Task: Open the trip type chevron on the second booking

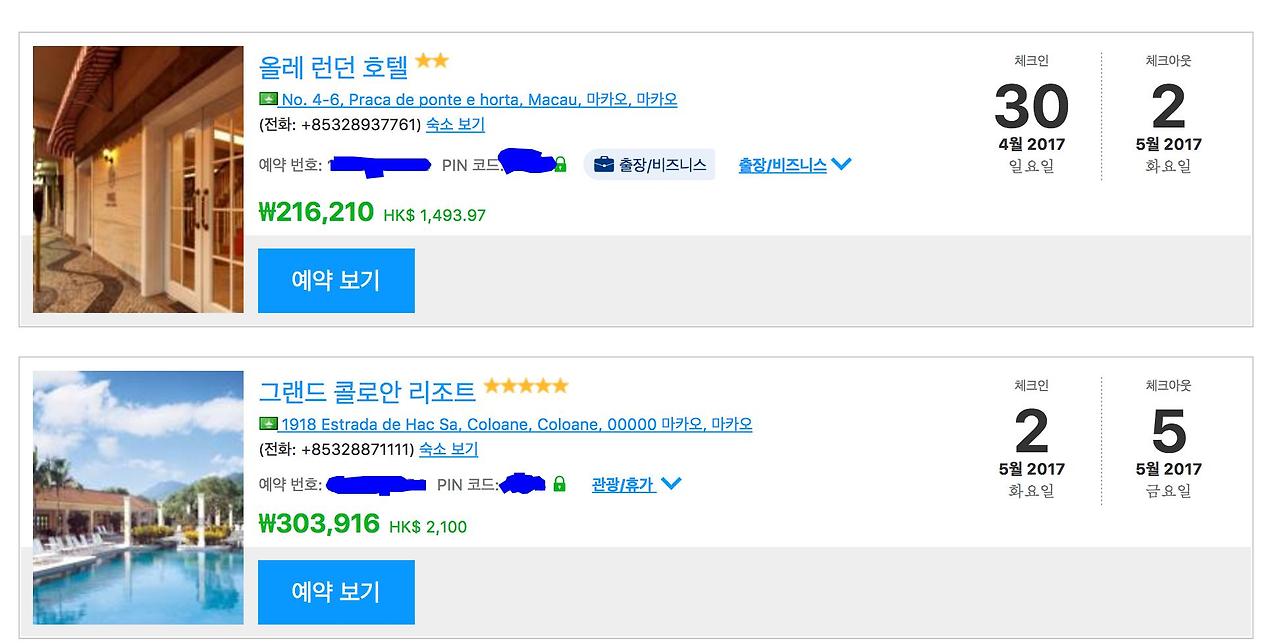Action: tap(672, 484)
